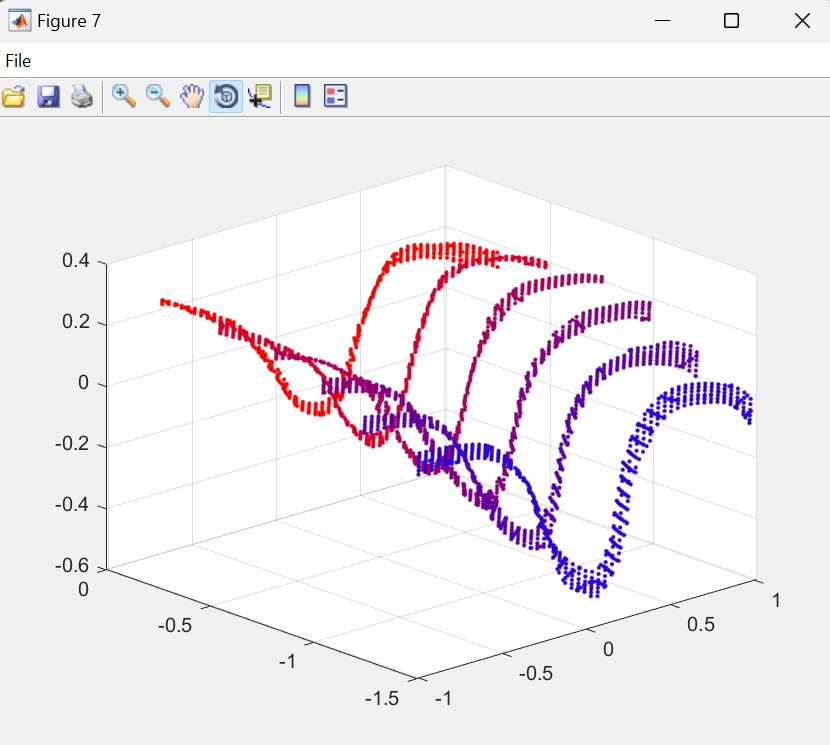Open the File menu
Screen dimensions: 830x745
coord(18,61)
